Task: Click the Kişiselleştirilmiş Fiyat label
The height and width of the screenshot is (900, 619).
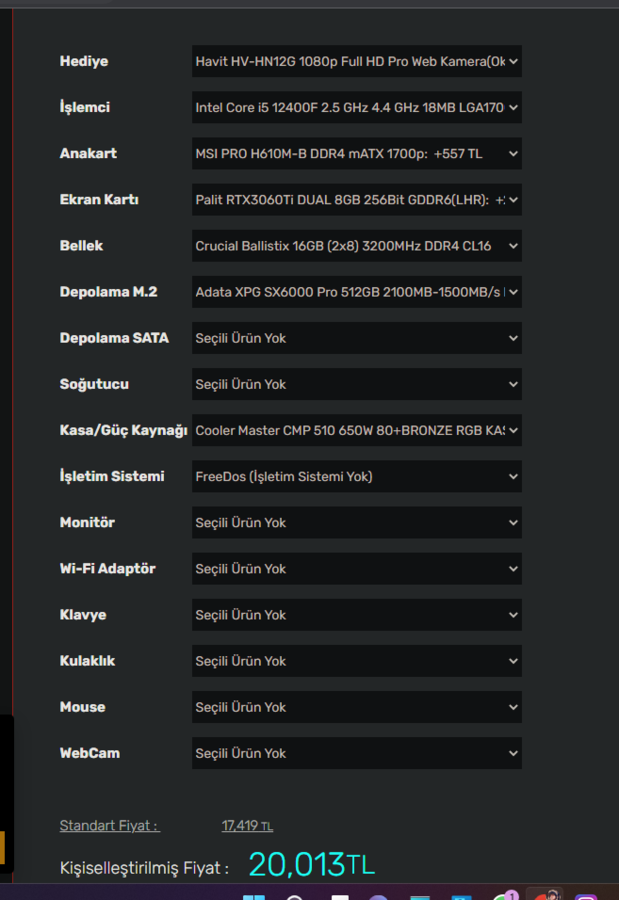Action: 144,867
